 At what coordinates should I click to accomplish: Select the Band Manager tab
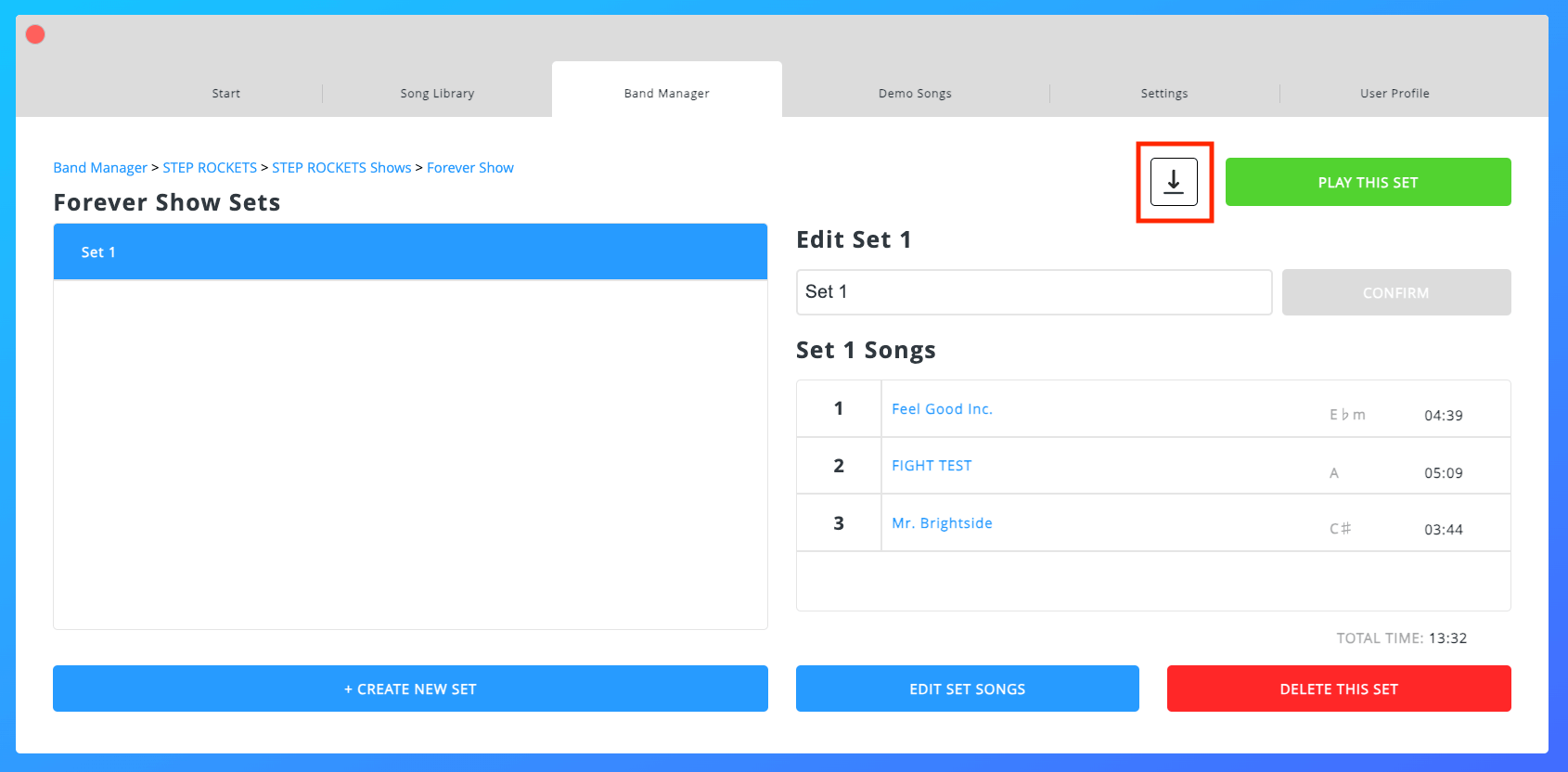coord(666,93)
